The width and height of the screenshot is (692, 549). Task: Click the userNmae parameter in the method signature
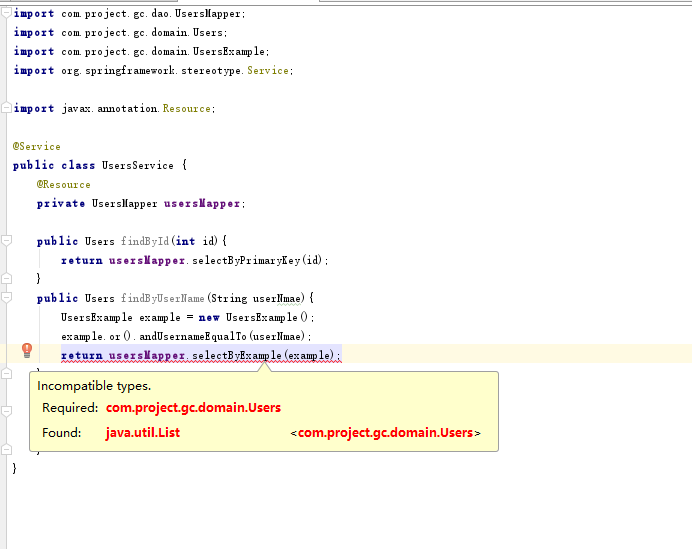(277, 298)
